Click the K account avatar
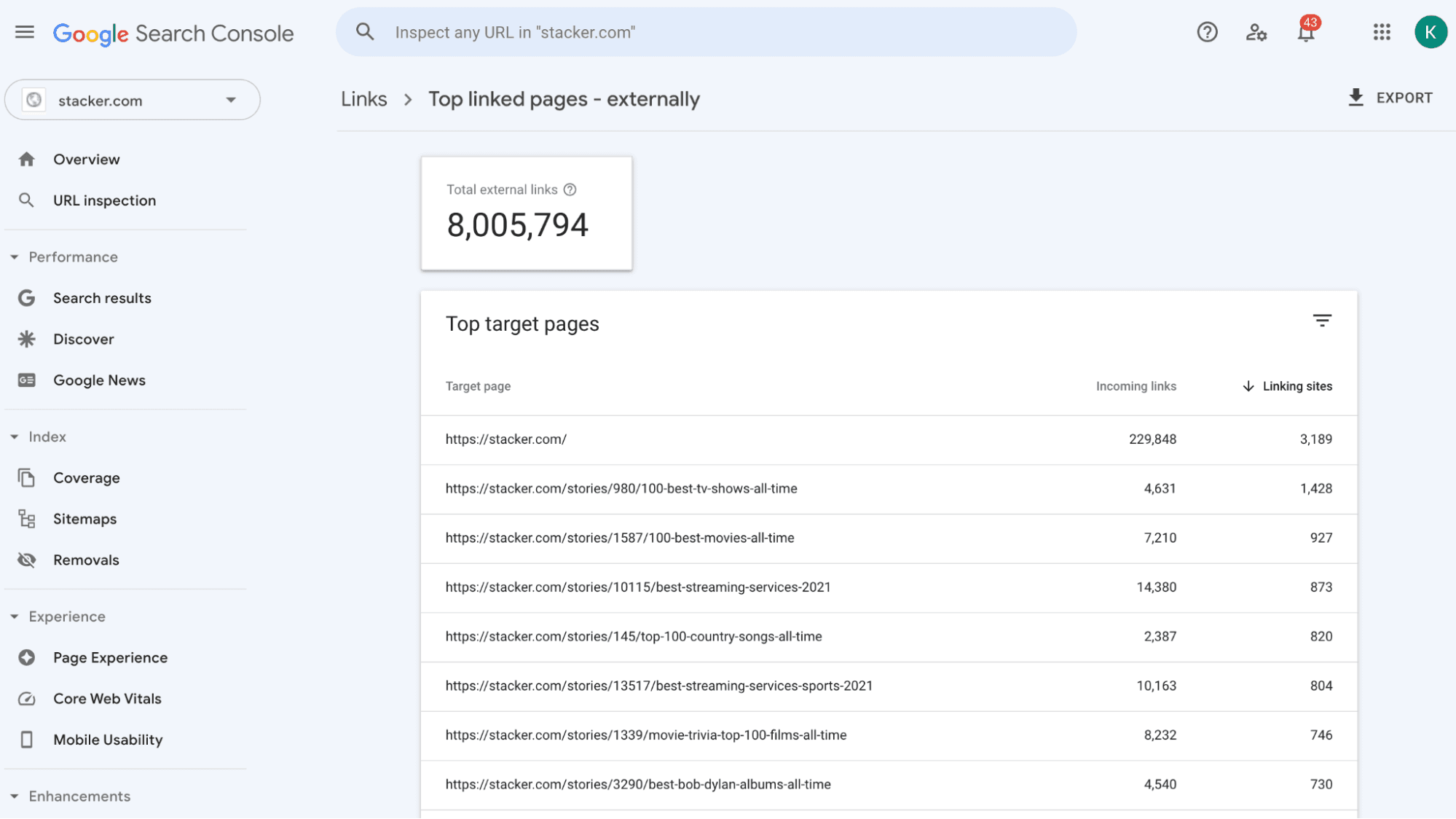 [1431, 32]
